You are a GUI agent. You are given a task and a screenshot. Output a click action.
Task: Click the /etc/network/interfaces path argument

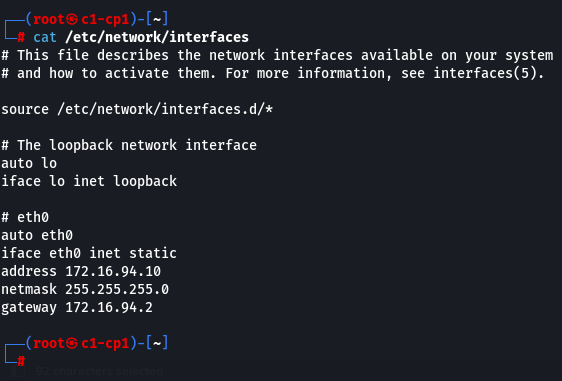pyautogui.click(x=157, y=37)
